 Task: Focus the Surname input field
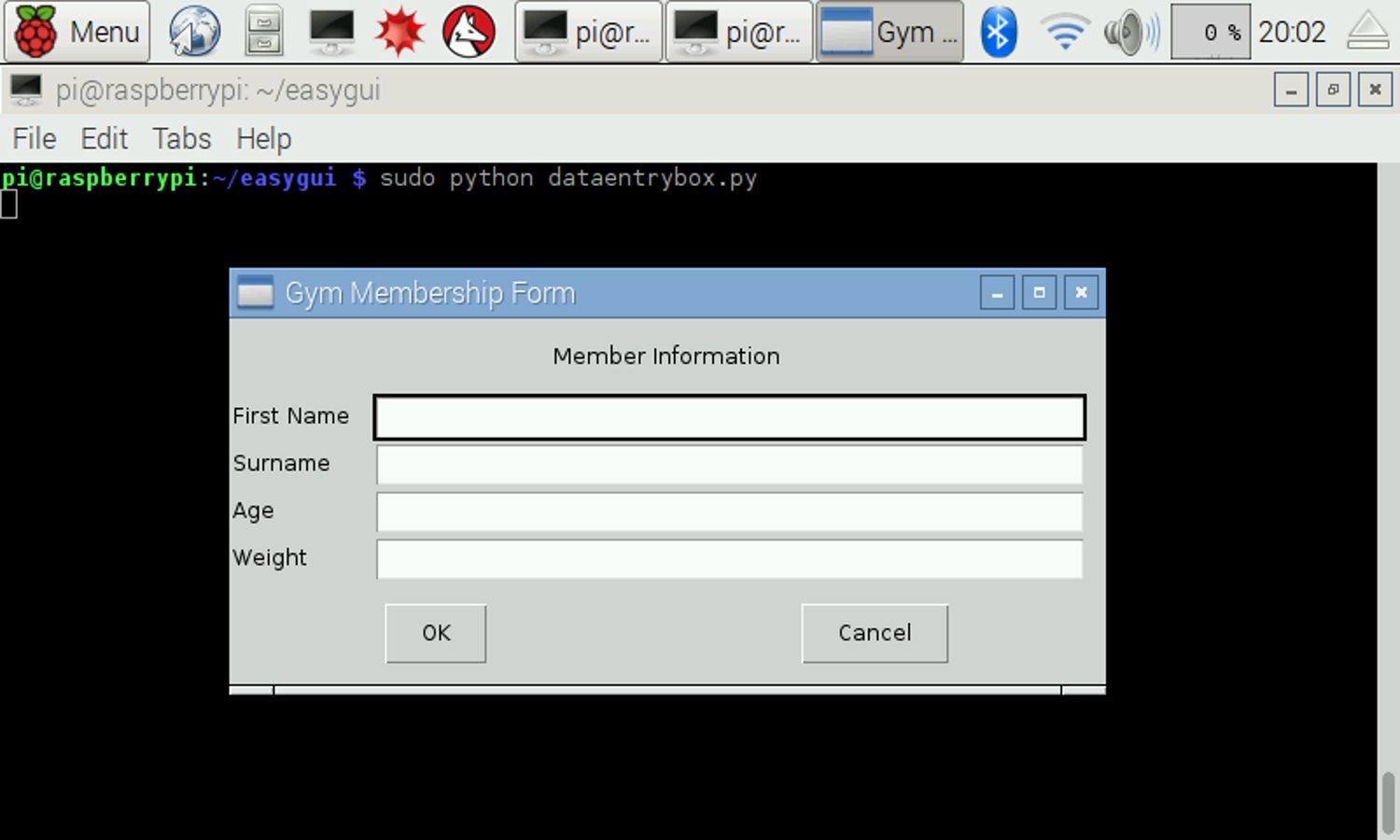pos(729,464)
